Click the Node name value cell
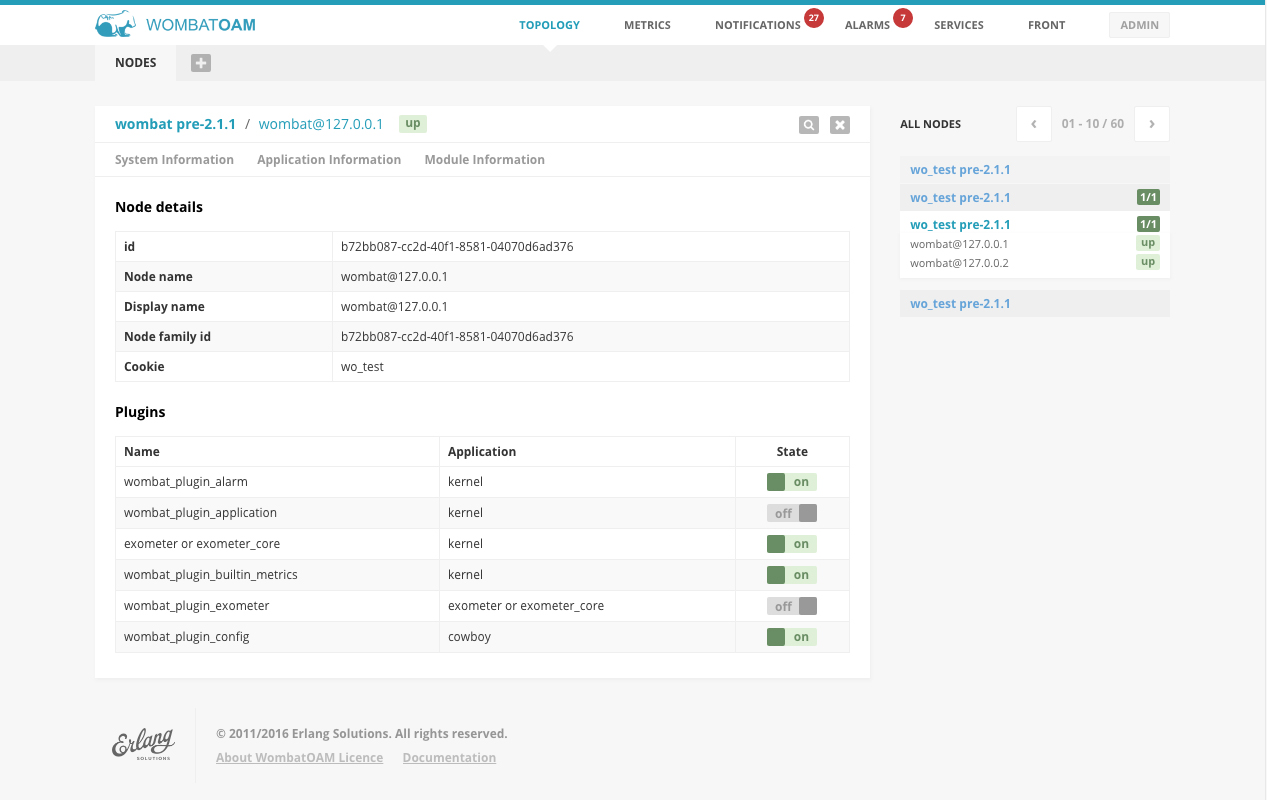1267x800 pixels. point(591,277)
